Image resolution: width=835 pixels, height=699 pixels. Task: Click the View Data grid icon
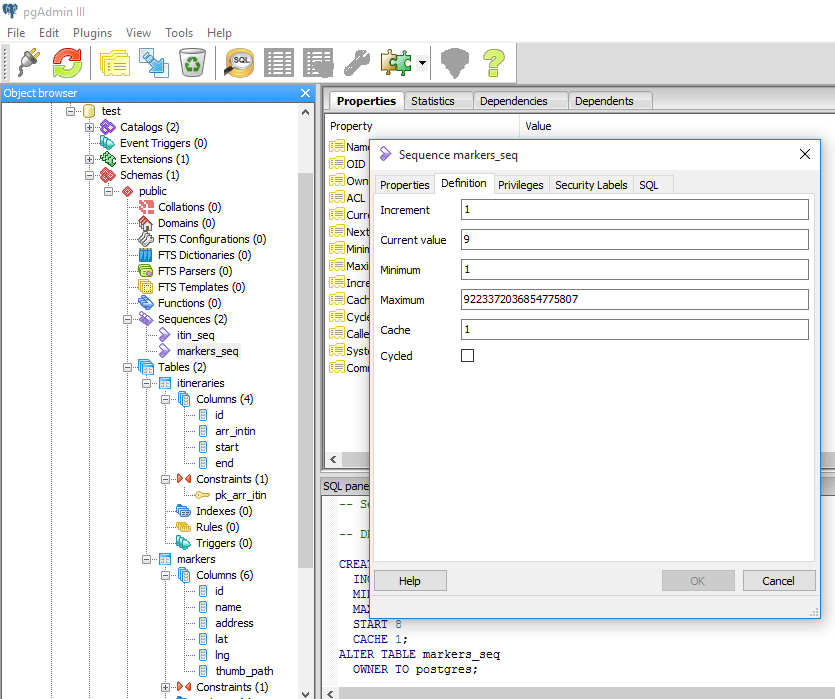tap(279, 62)
